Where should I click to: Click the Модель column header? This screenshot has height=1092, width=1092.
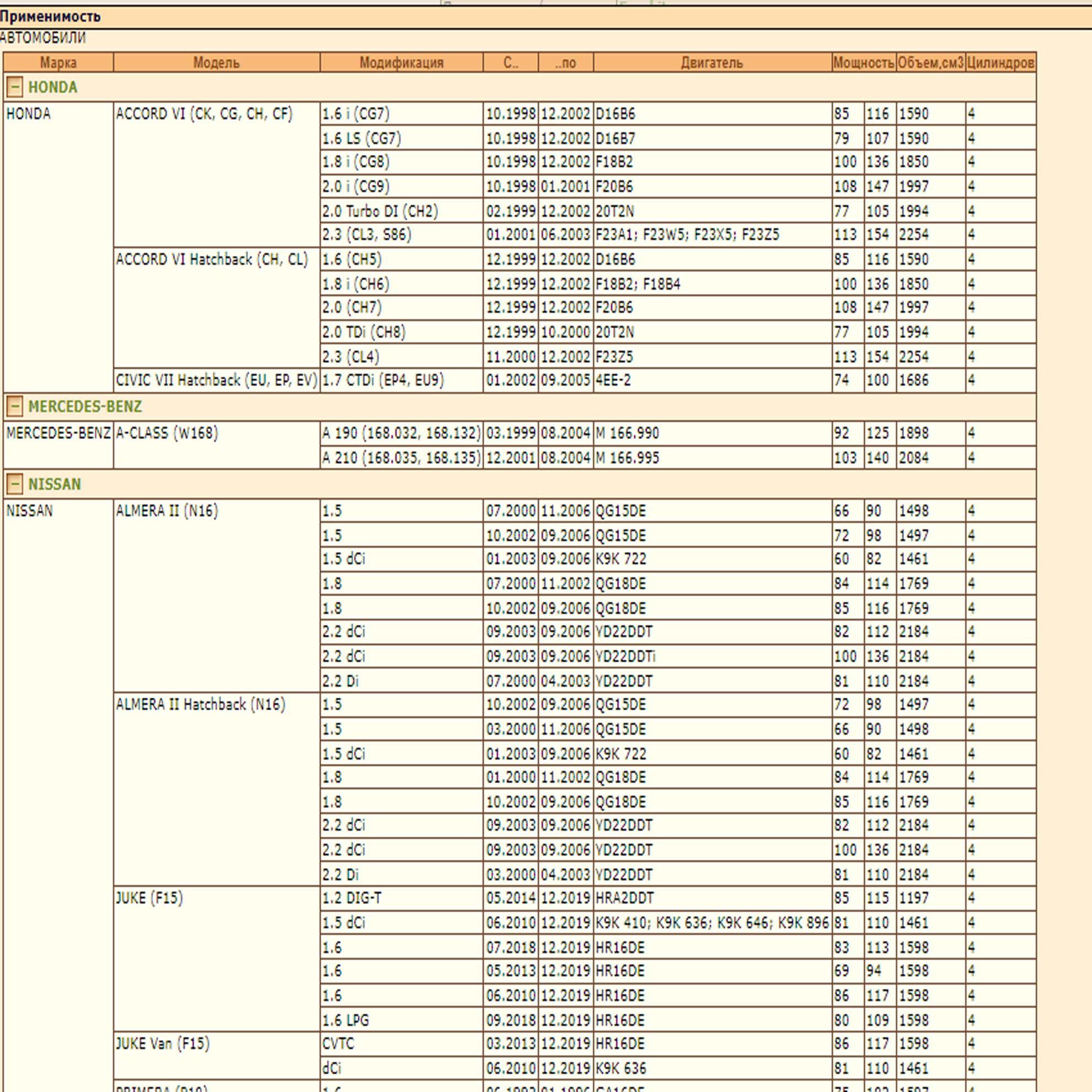(217, 63)
